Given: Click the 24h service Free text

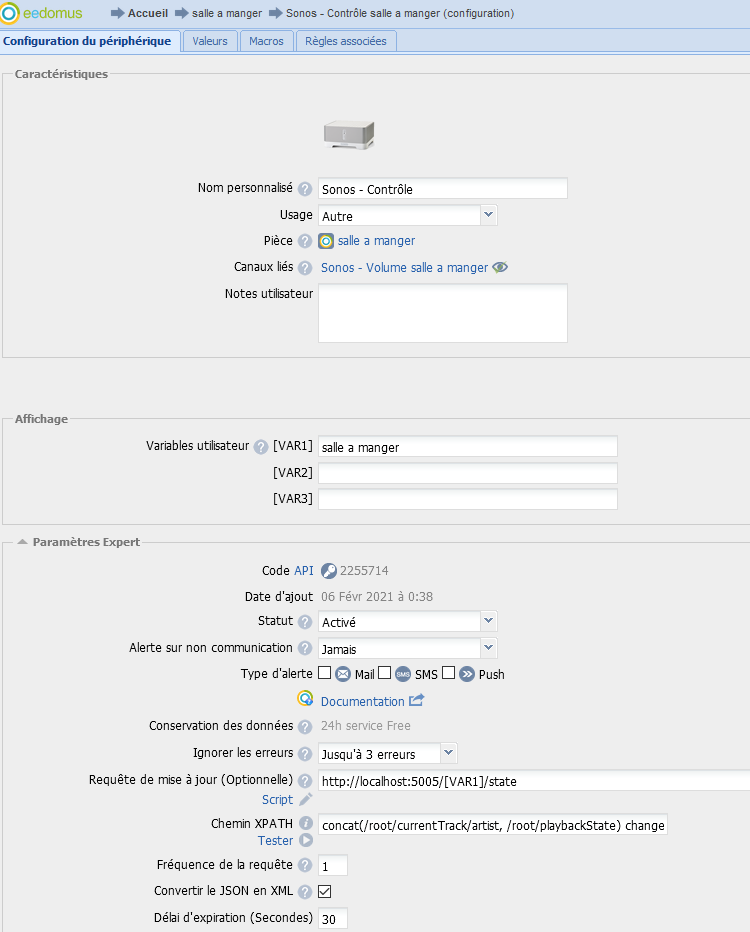Looking at the screenshot, I should click(365, 726).
